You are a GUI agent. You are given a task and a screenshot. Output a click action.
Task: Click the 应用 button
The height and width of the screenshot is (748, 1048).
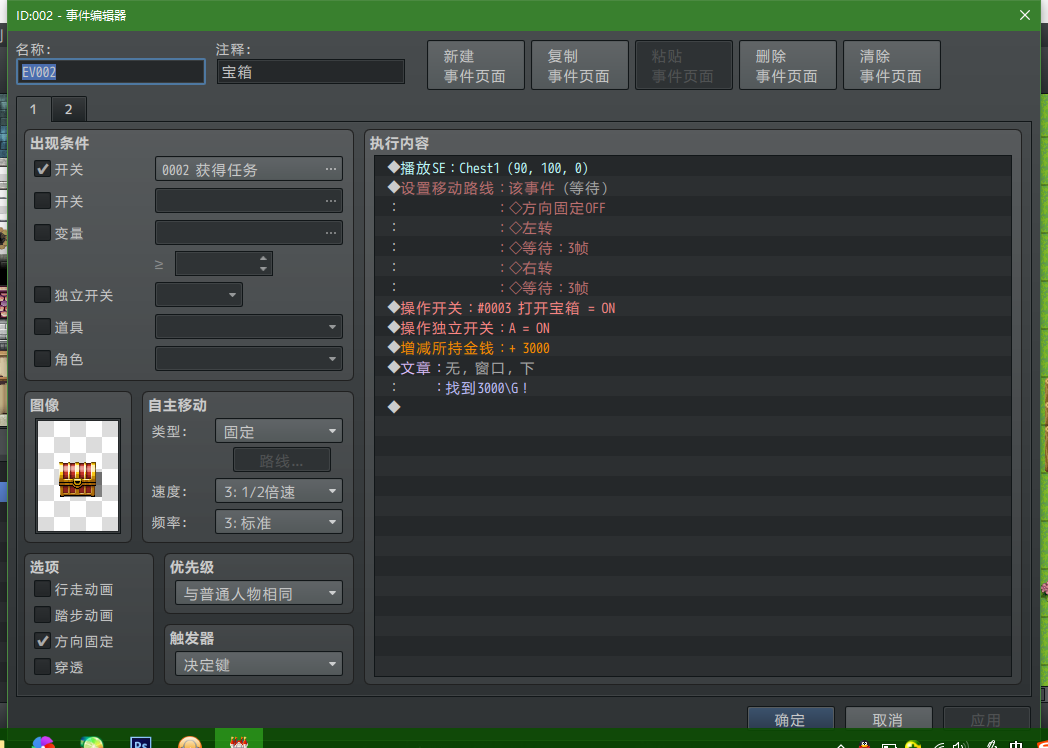tap(986, 719)
